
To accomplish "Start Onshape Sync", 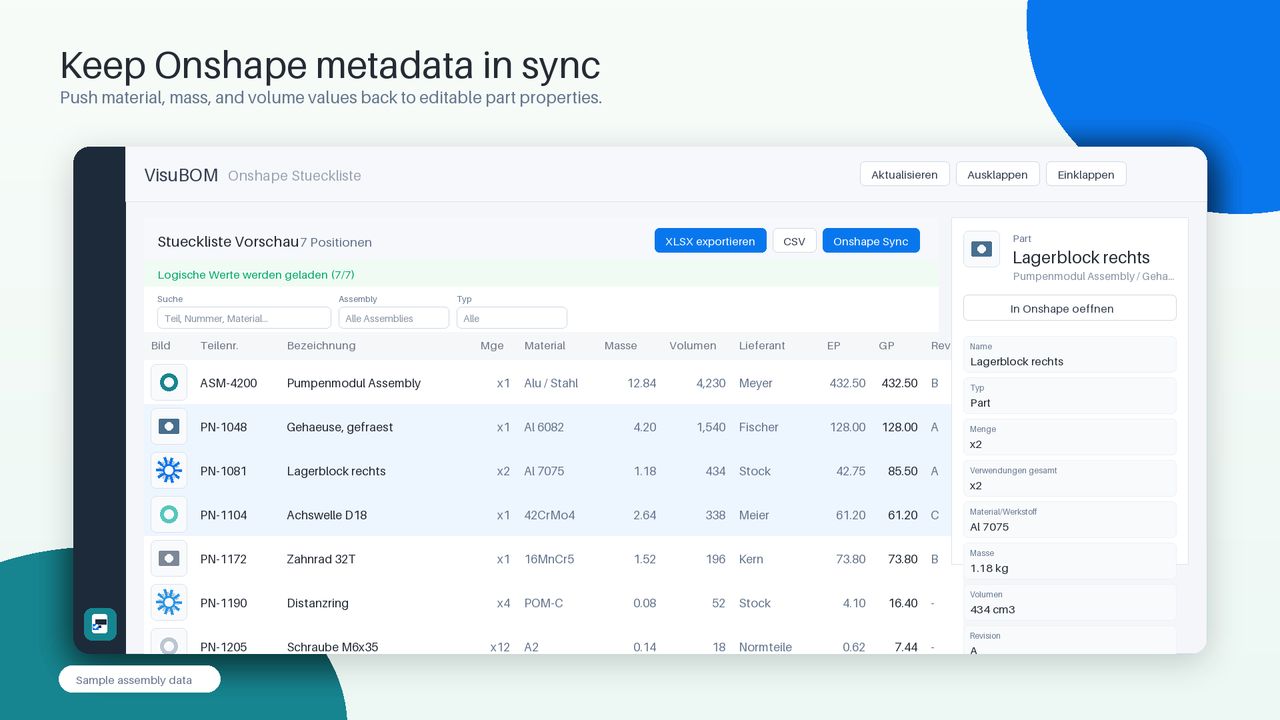I will (871, 241).
